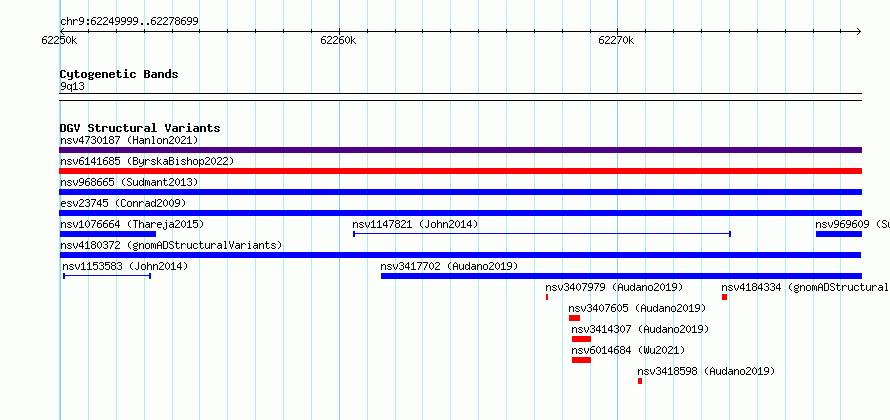The width and height of the screenshot is (890, 420).
Task: Select the small red nsv3418598 marker
Action: (640, 381)
